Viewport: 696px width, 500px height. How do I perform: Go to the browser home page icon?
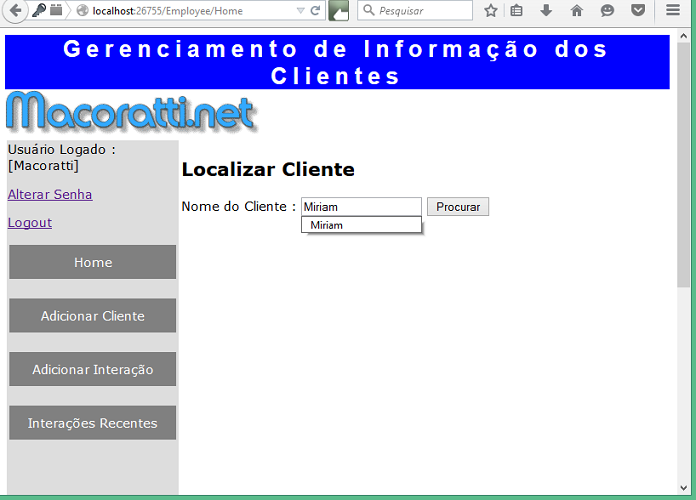click(x=577, y=10)
